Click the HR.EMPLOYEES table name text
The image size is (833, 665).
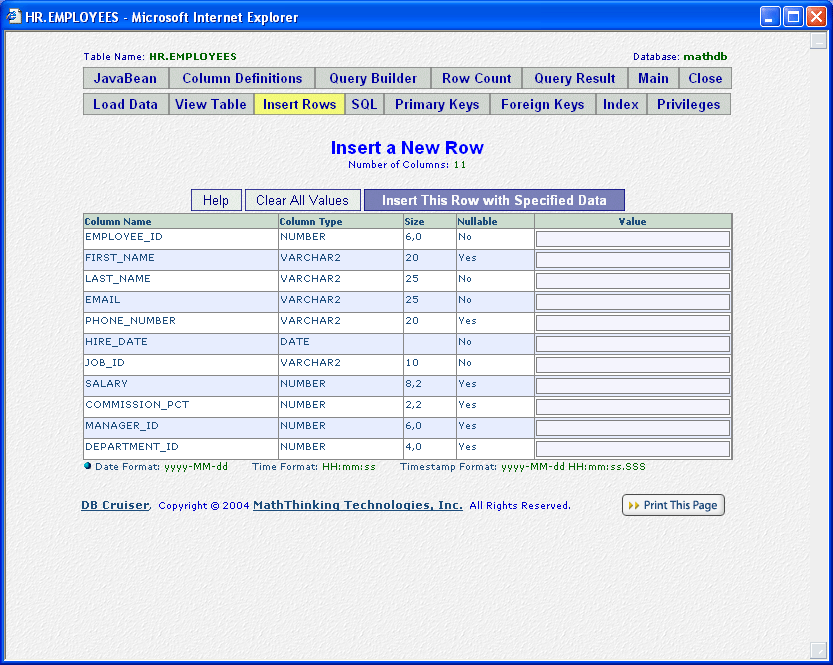[193, 57]
